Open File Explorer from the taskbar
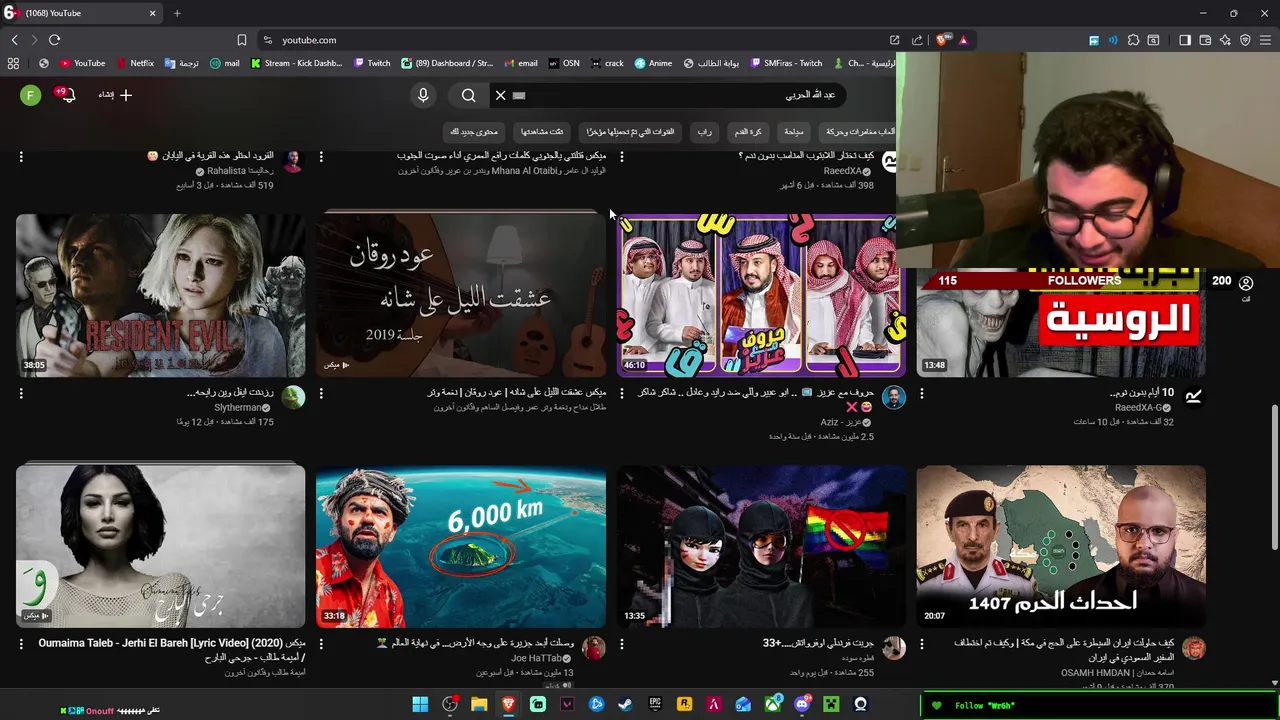Image resolution: width=1280 pixels, height=720 pixels. pyautogui.click(x=479, y=705)
